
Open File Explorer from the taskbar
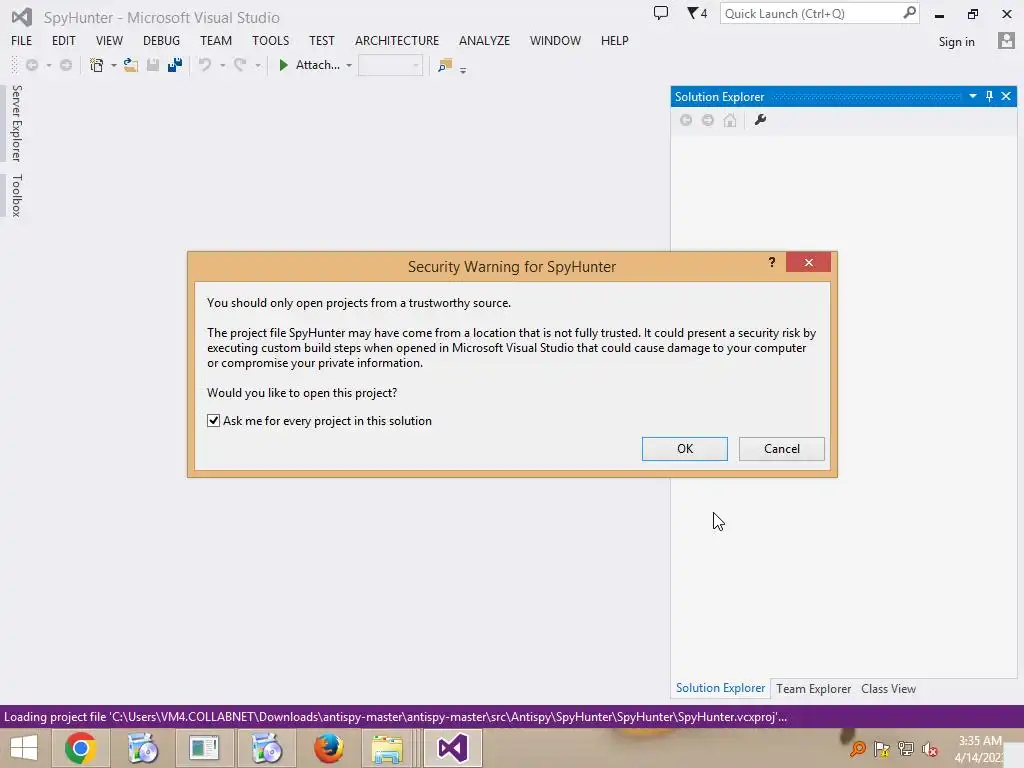(387, 748)
